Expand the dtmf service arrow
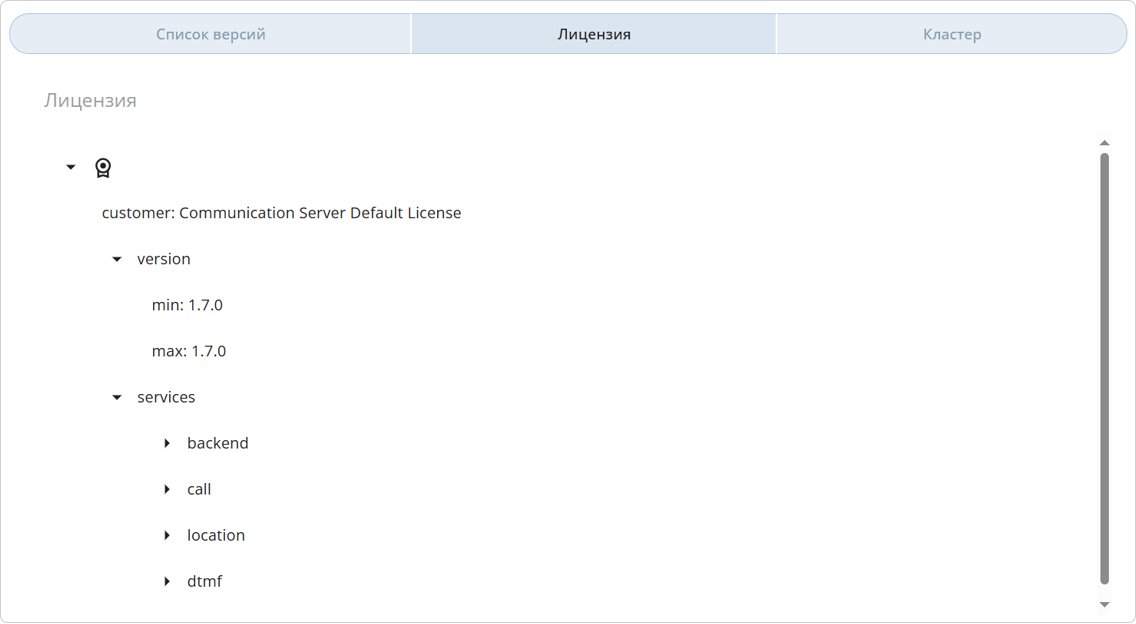This screenshot has width=1136, height=624. pos(167,581)
